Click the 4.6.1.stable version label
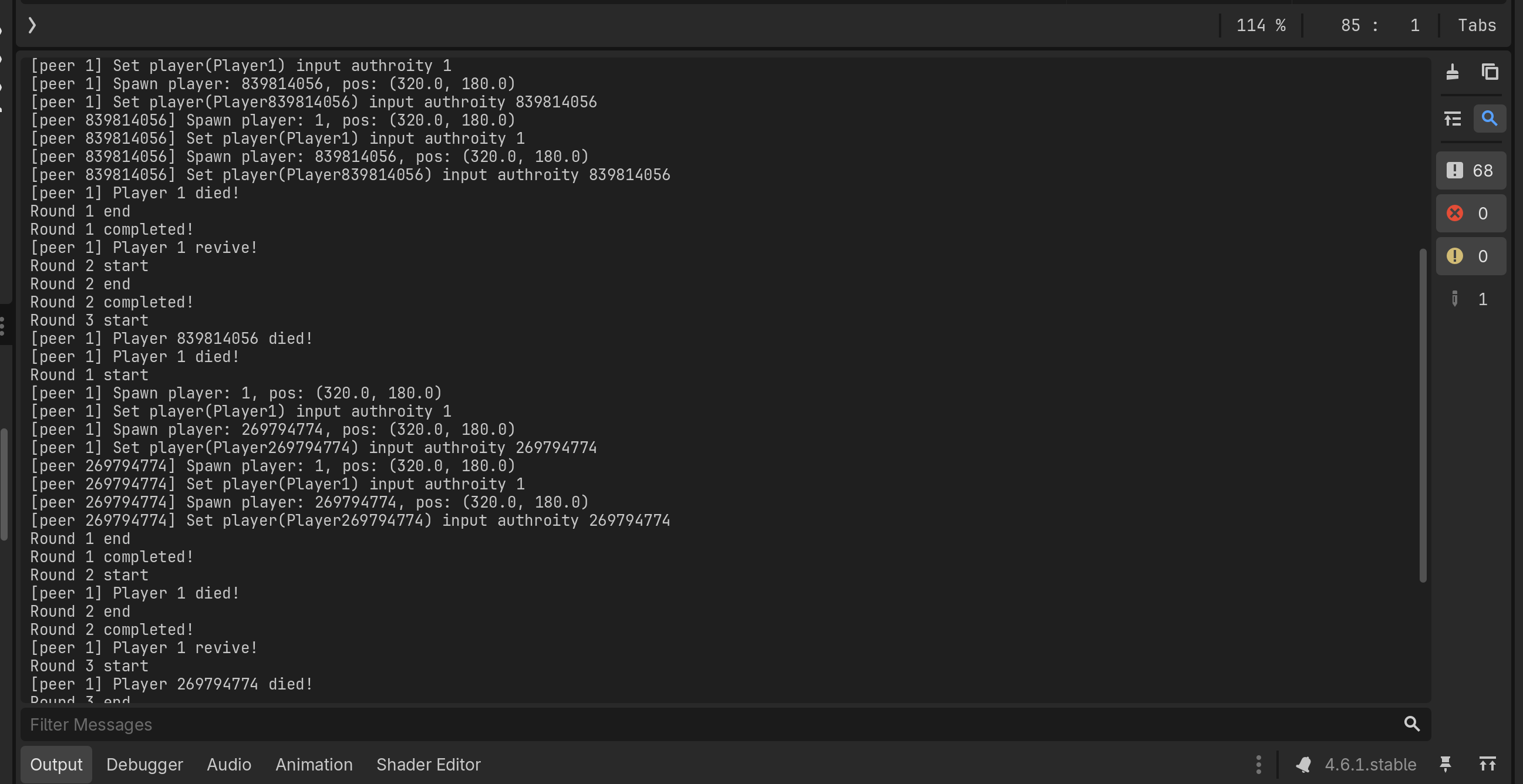Viewport: 1523px width, 784px height. pyautogui.click(x=1370, y=765)
